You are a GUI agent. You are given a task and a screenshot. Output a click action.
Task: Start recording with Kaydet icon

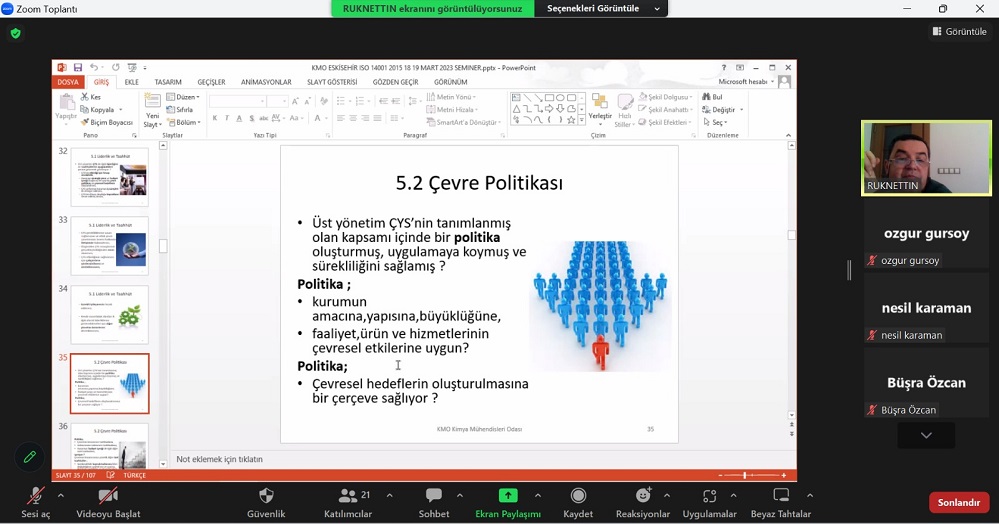578,496
